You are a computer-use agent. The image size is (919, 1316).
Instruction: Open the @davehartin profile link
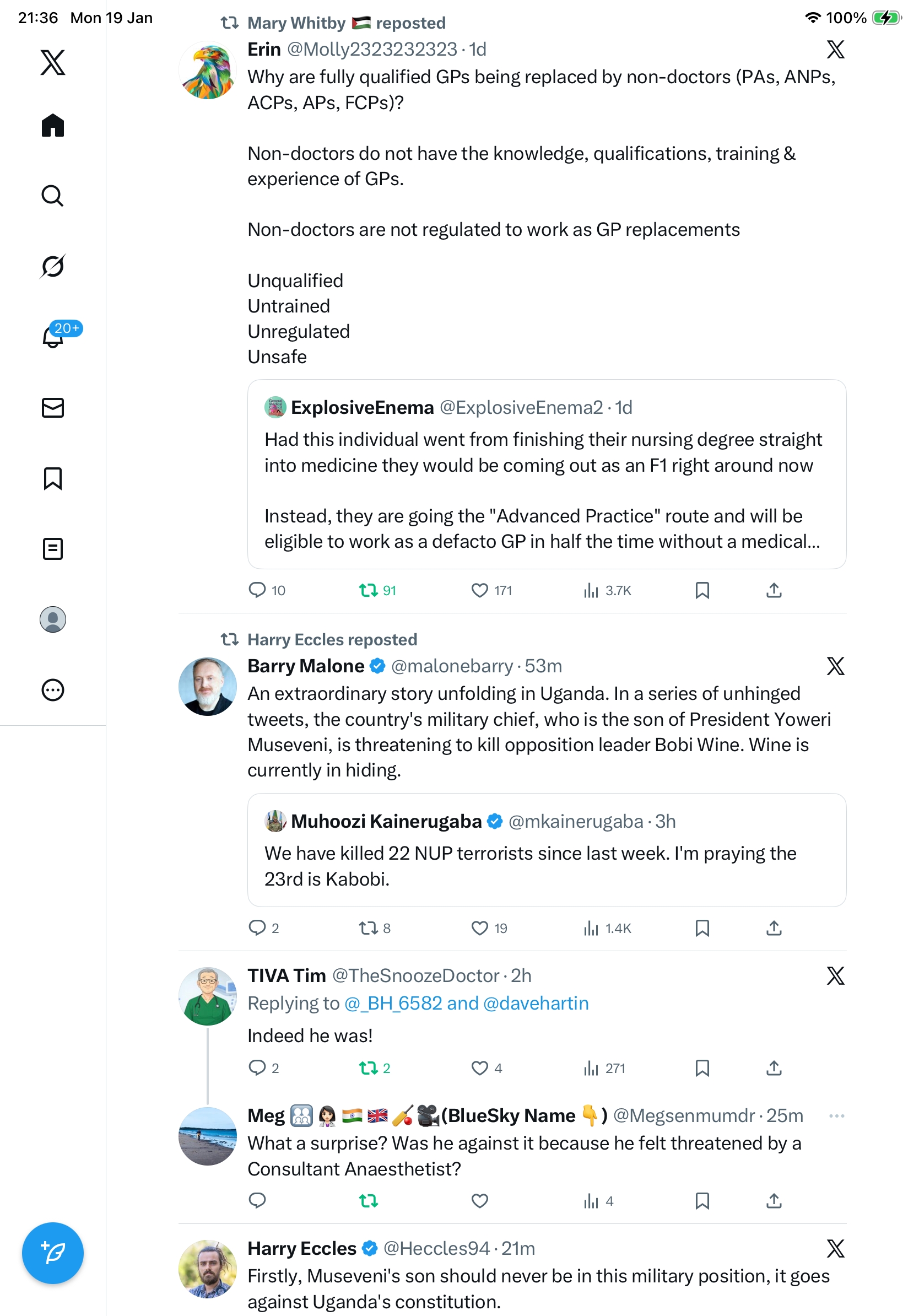pos(536,1003)
